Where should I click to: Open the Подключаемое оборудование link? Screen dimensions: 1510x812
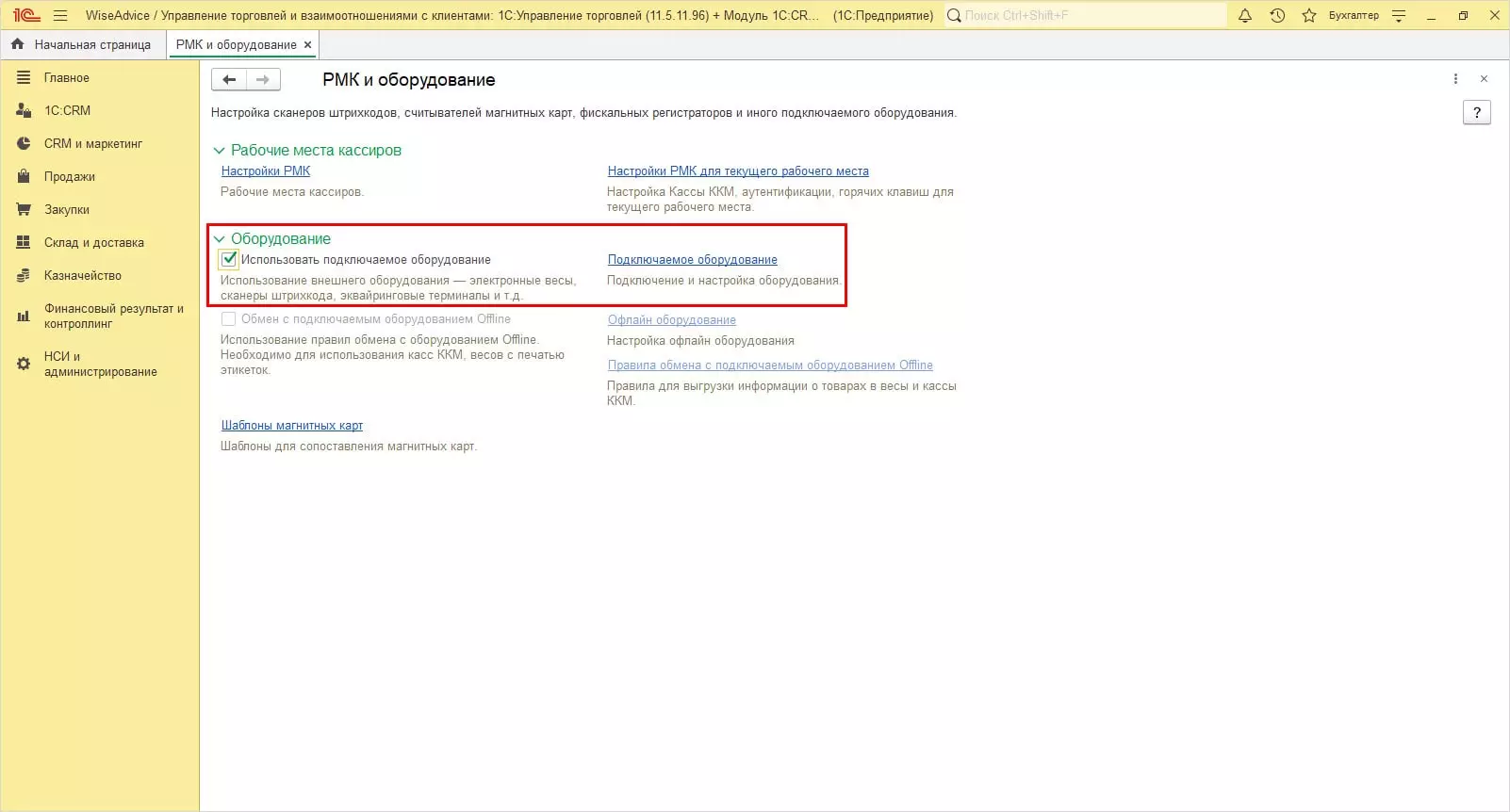[x=693, y=259]
